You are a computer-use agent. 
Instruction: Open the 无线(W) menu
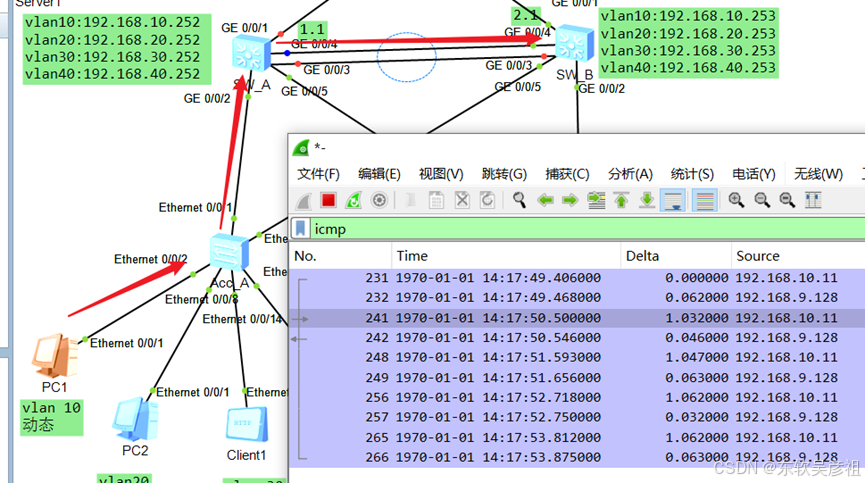[x=818, y=174]
